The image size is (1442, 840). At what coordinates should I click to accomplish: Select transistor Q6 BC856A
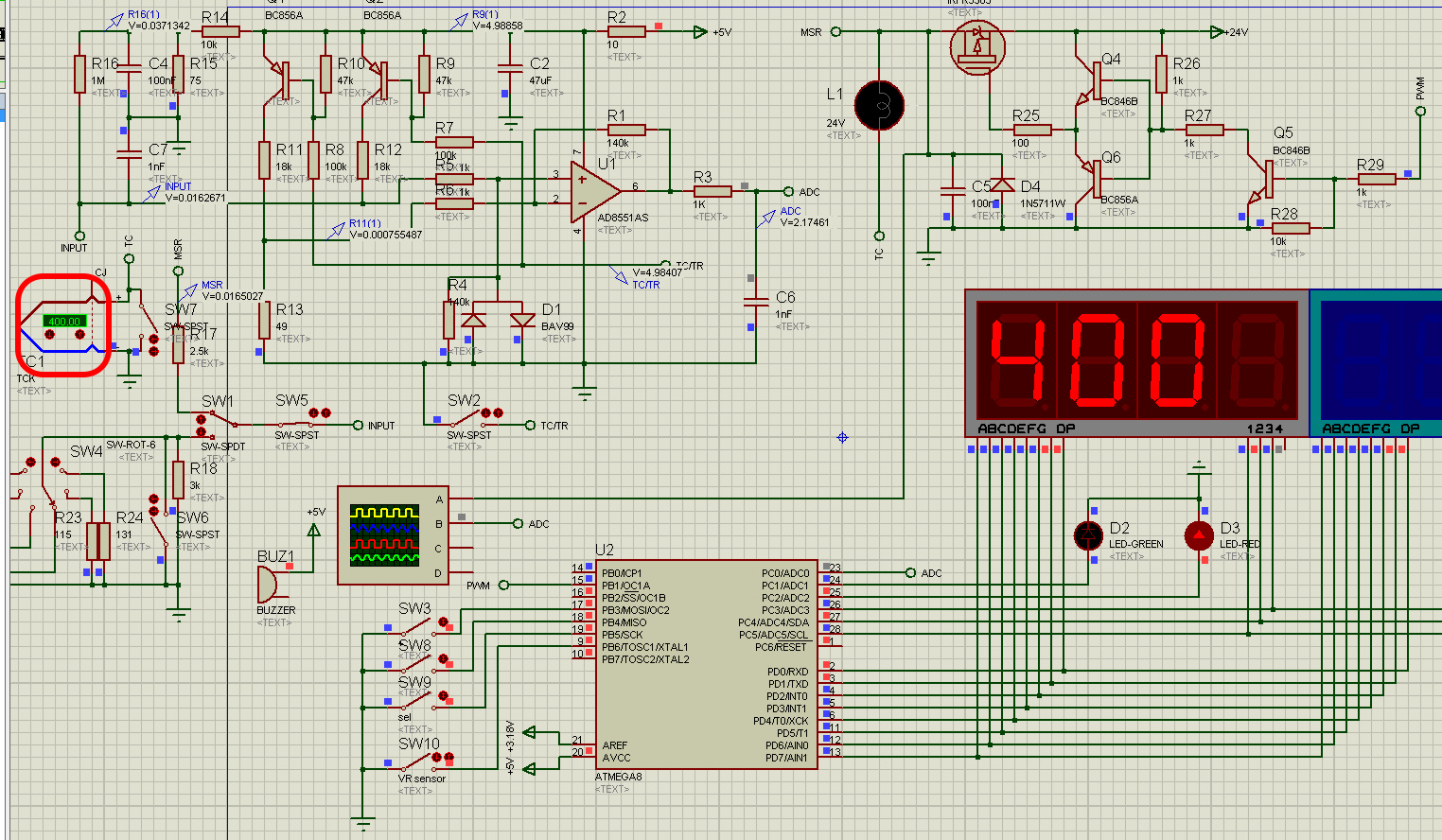tap(1088, 177)
